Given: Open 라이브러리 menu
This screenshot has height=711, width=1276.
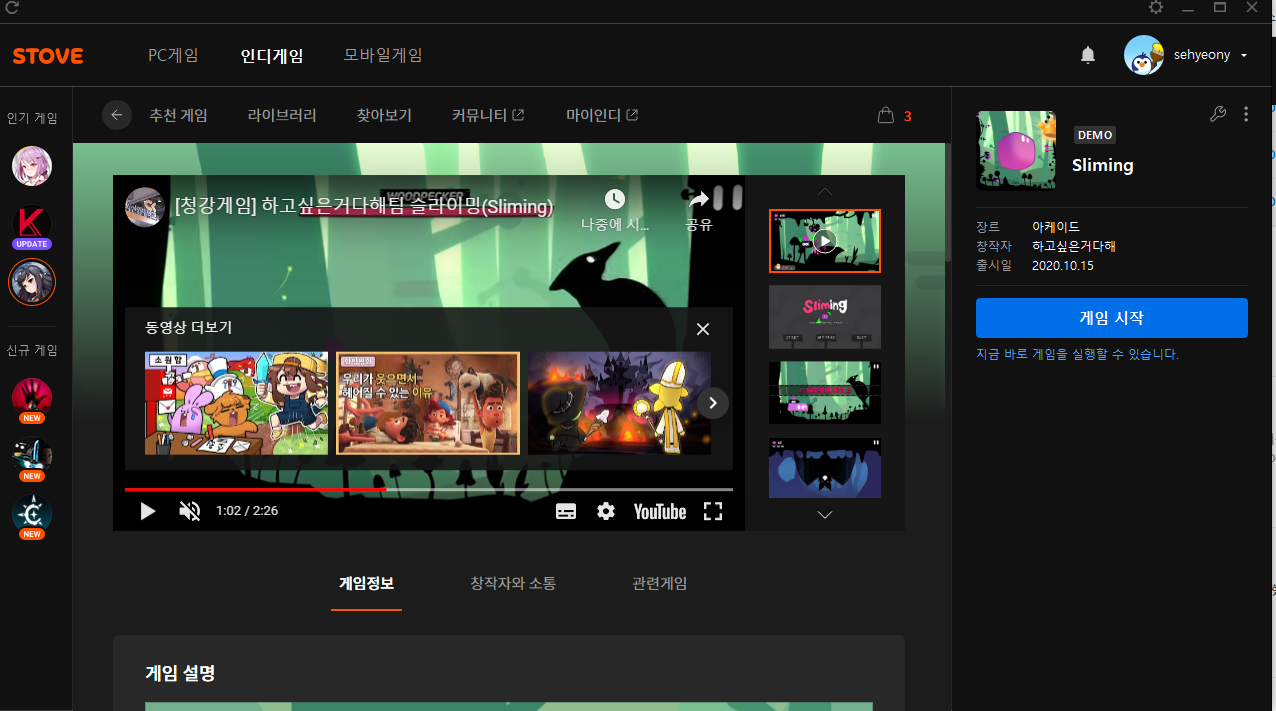Looking at the screenshot, I should (x=282, y=115).
